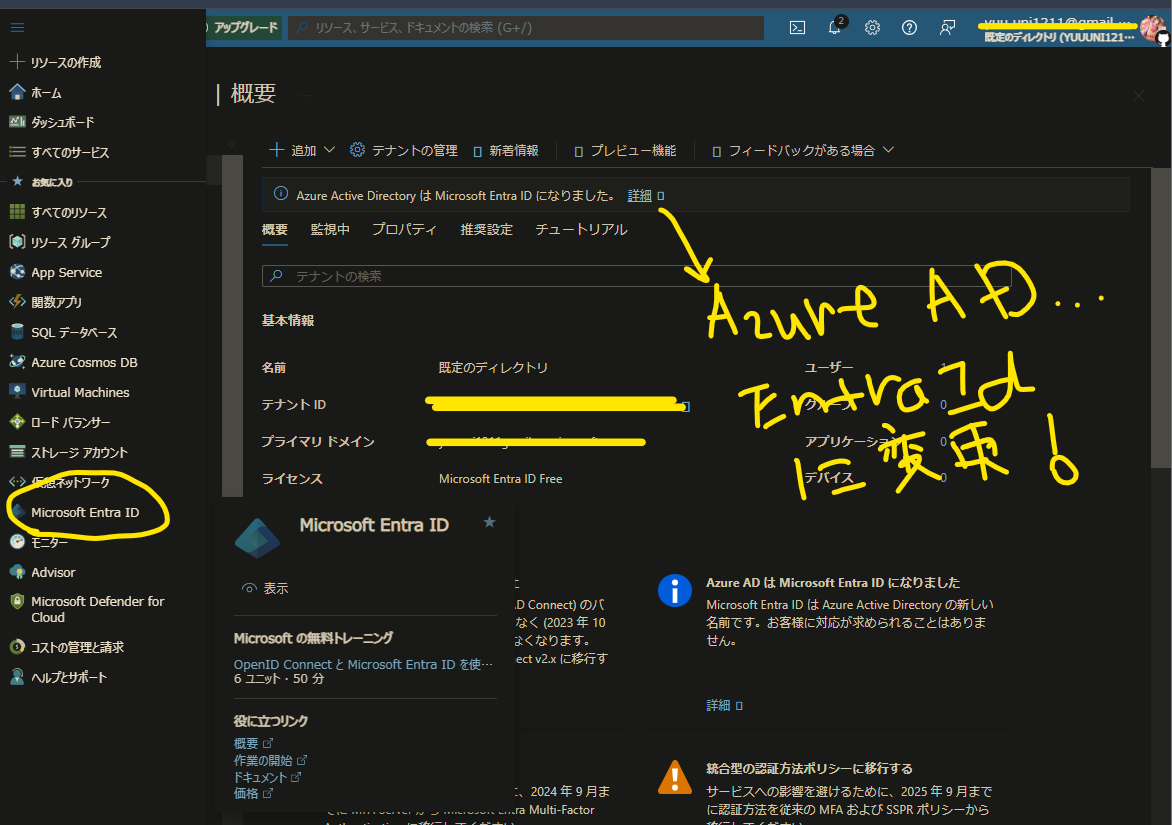This screenshot has height=825, width=1172.
Task: Copy the テナント ID value icon
Action: coord(685,407)
